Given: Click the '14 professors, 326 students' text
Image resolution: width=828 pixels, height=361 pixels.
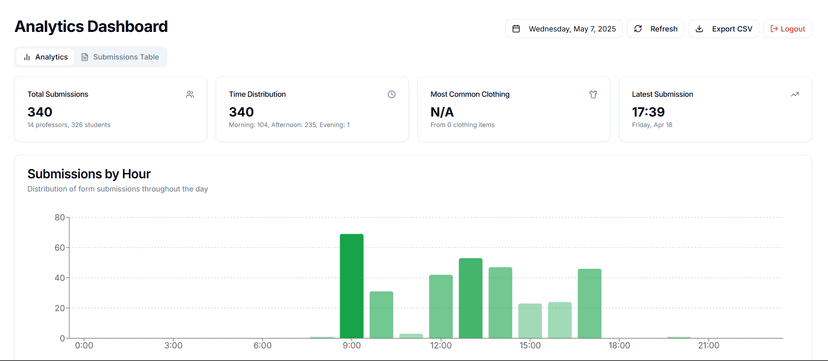Looking at the screenshot, I should (x=69, y=125).
